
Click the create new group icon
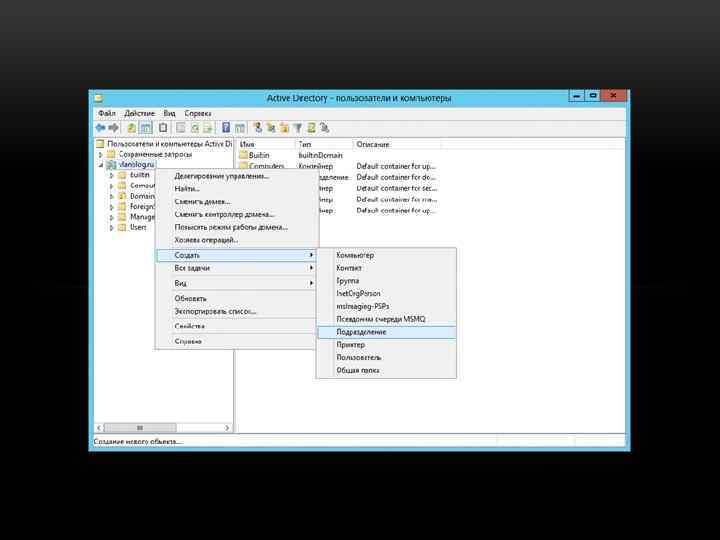tap(271, 128)
